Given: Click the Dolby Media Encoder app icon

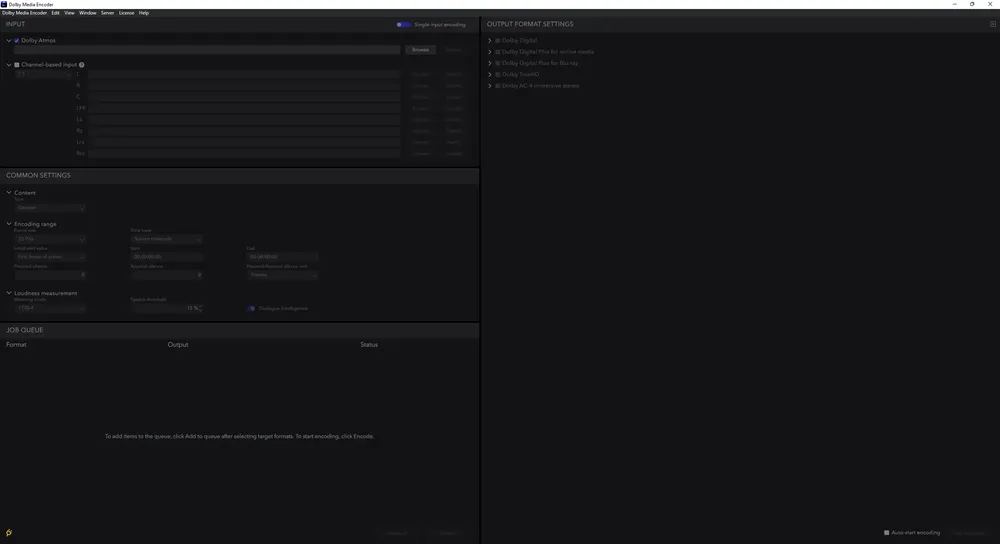Looking at the screenshot, I should coord(4,4).
